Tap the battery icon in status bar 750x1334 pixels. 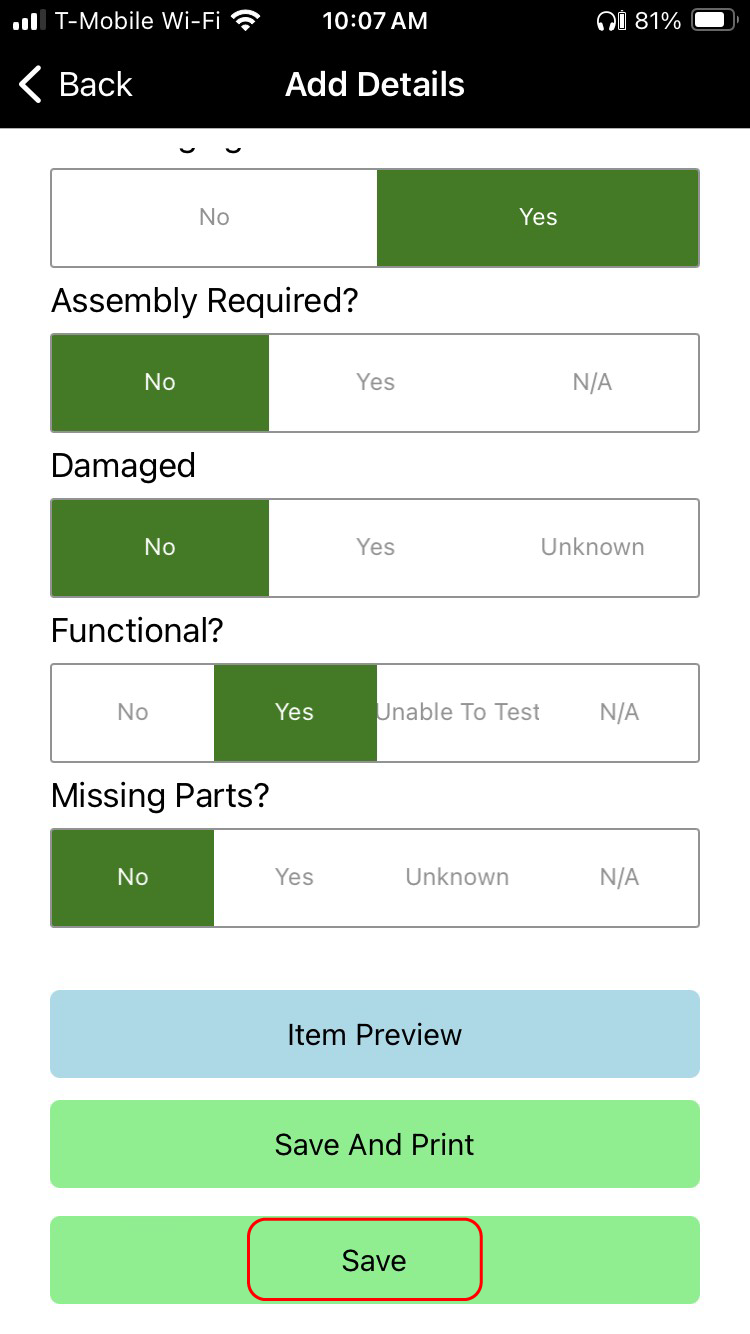pos(714,21)
